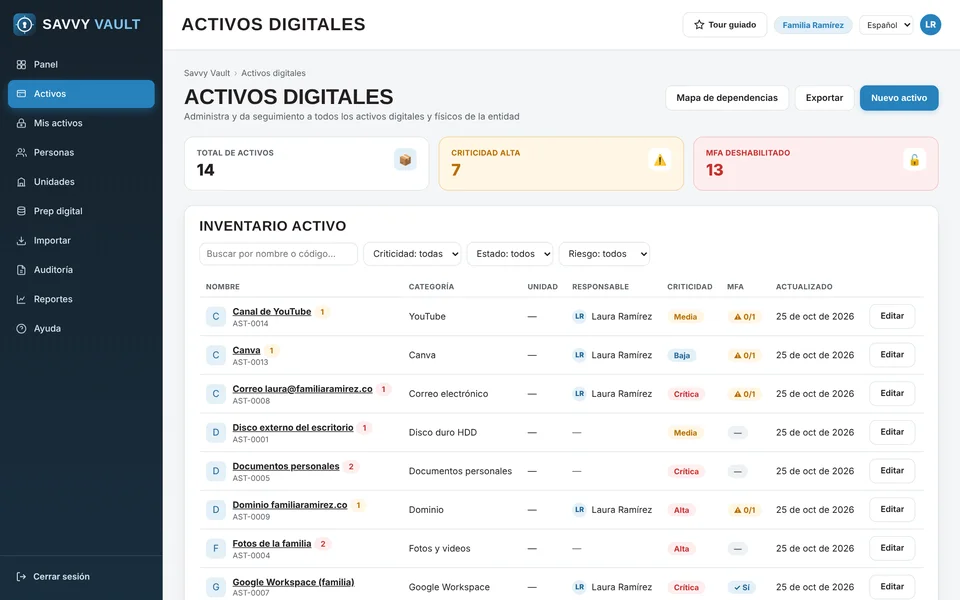Click the C avatar of Canal de YouTube
This screenshot has height=600, width=960.
point(216,317)
